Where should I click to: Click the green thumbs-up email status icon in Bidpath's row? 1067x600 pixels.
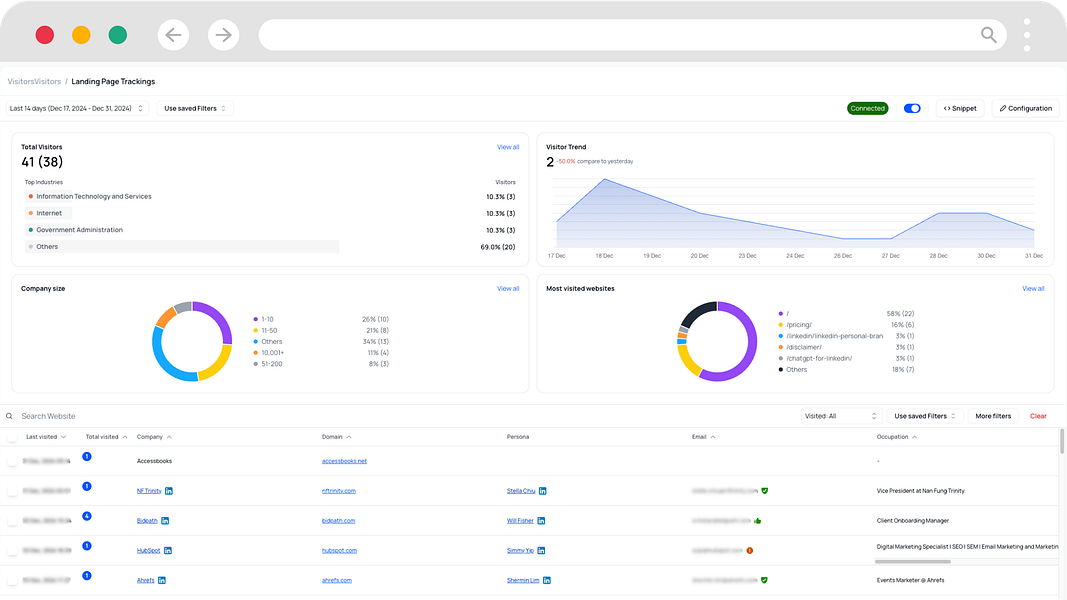click(758, 520)
